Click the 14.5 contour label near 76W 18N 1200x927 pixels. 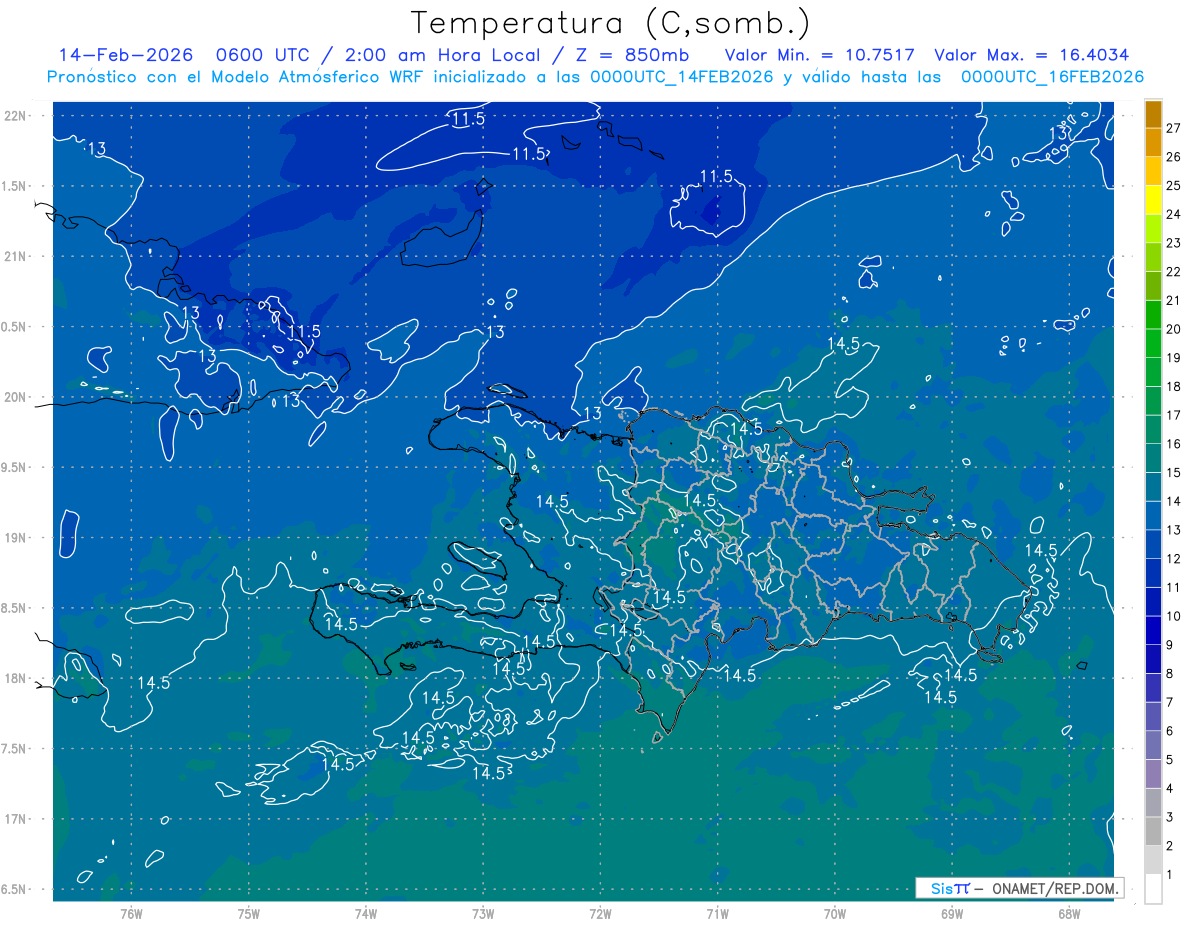(x=153, y=683)
